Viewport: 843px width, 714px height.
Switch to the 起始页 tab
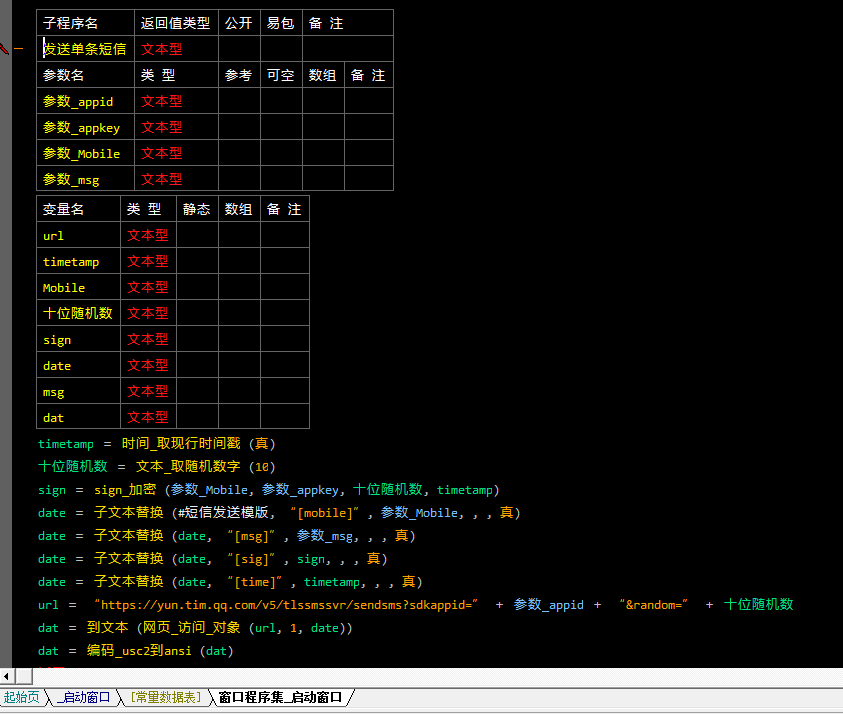tap(22, 697)
